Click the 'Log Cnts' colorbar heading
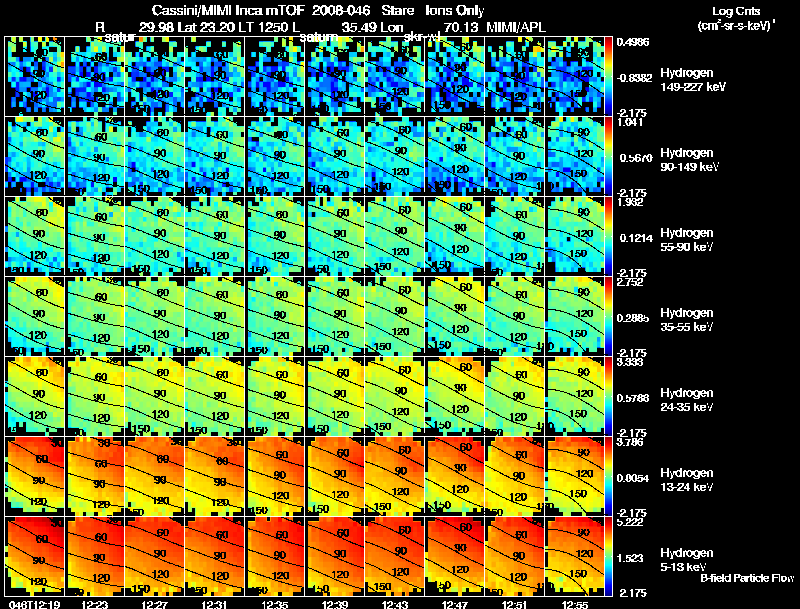The image size is (800, 609). click(x=735, y=11)
